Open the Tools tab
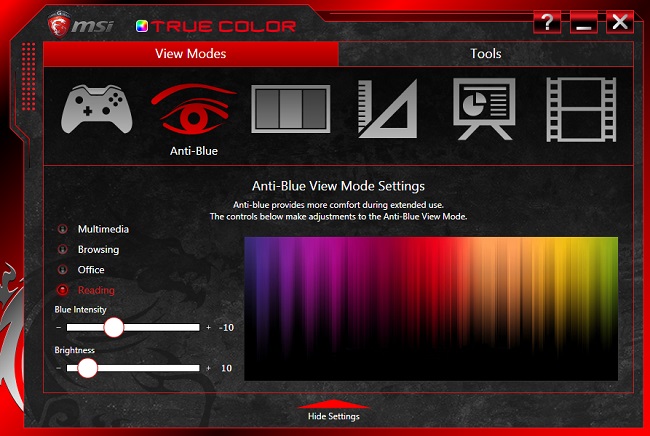This screenshot has width=650, height=436. (485, 53)
